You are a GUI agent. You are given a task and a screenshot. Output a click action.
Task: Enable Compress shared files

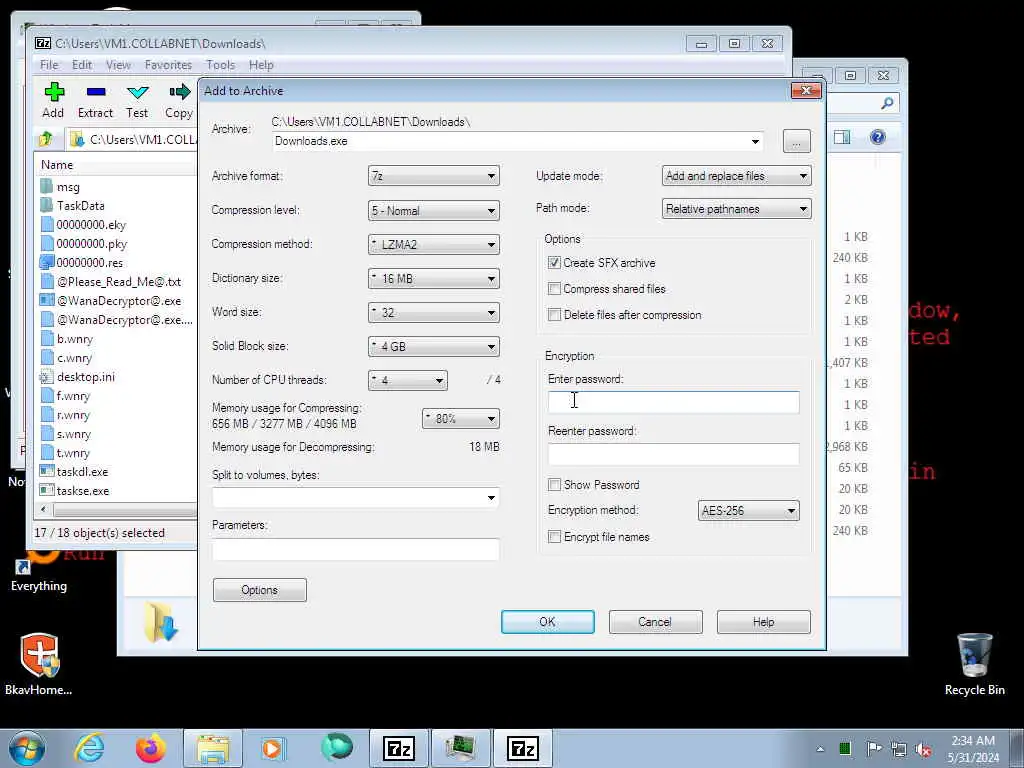point(554,289)
